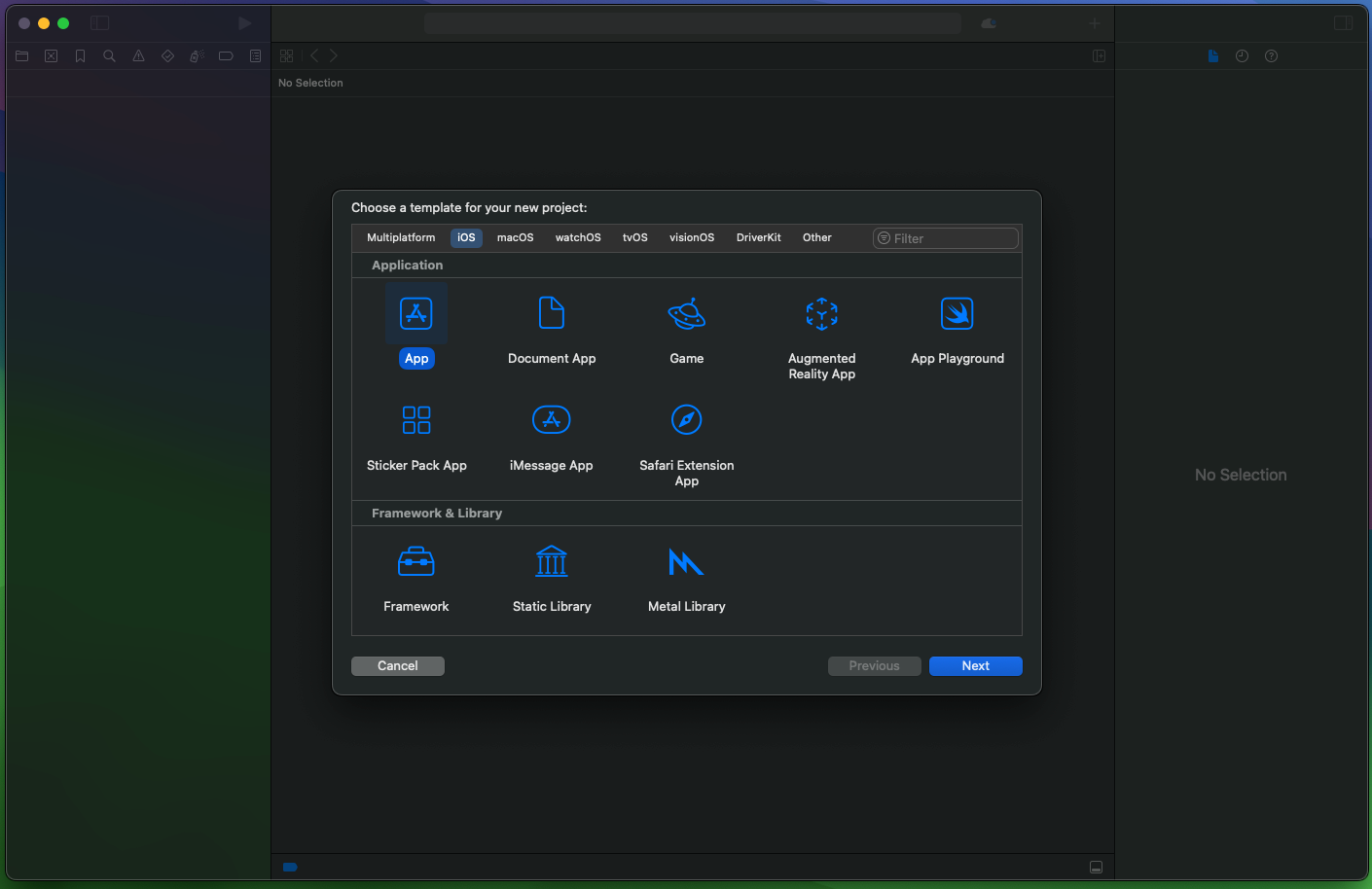Image resolution: width=1372 pixels, height=889 pixels.
Task: Open the Breakpoint navigator icon
Action: 226,56
